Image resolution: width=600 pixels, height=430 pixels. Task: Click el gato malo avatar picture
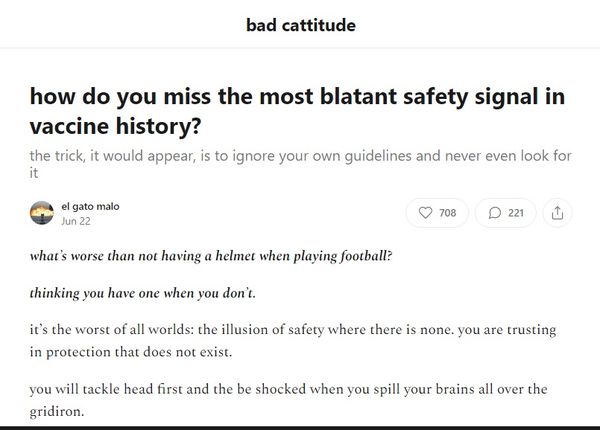point(42,213)
